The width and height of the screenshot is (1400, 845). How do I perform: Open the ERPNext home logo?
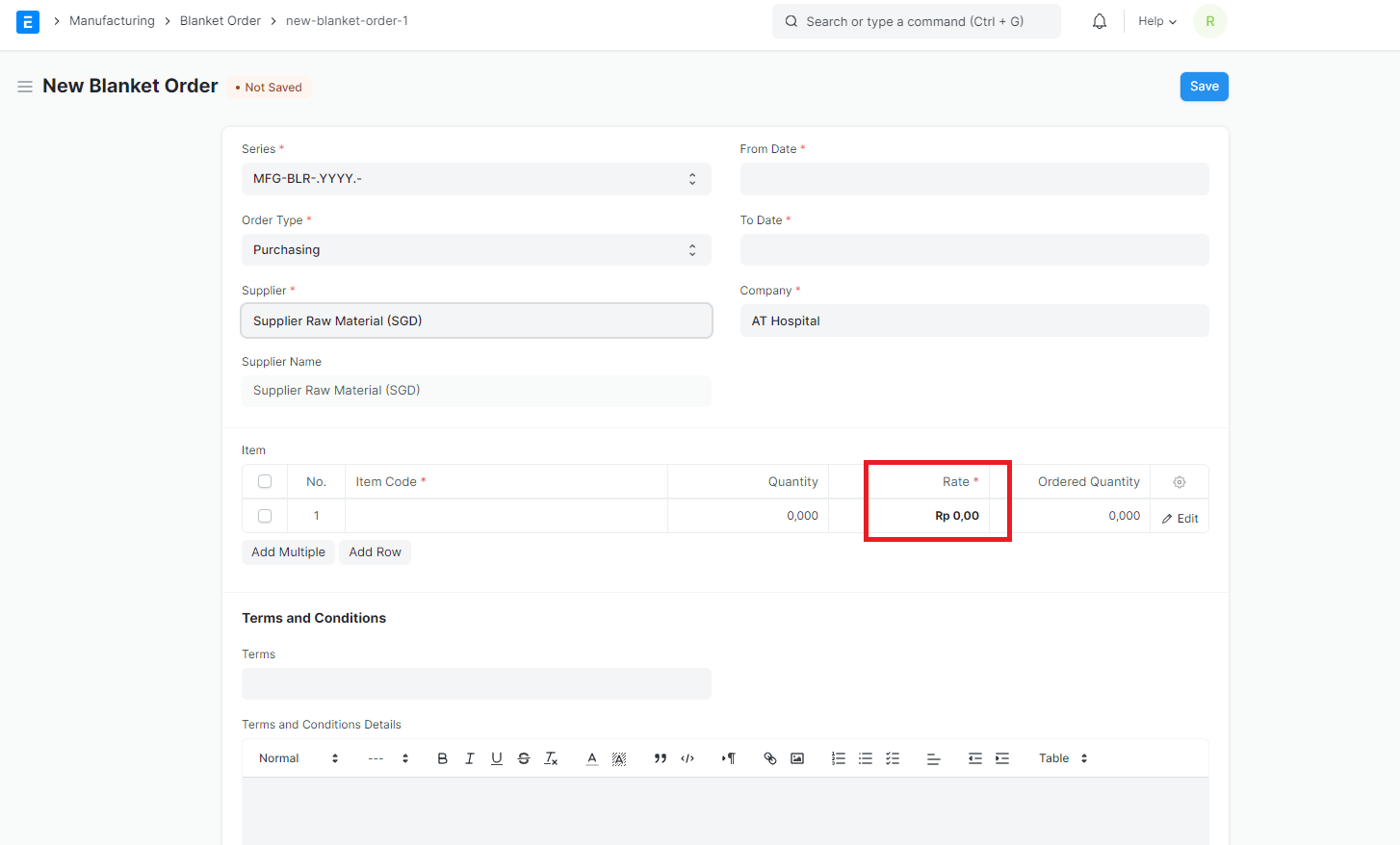click(28, 21)
